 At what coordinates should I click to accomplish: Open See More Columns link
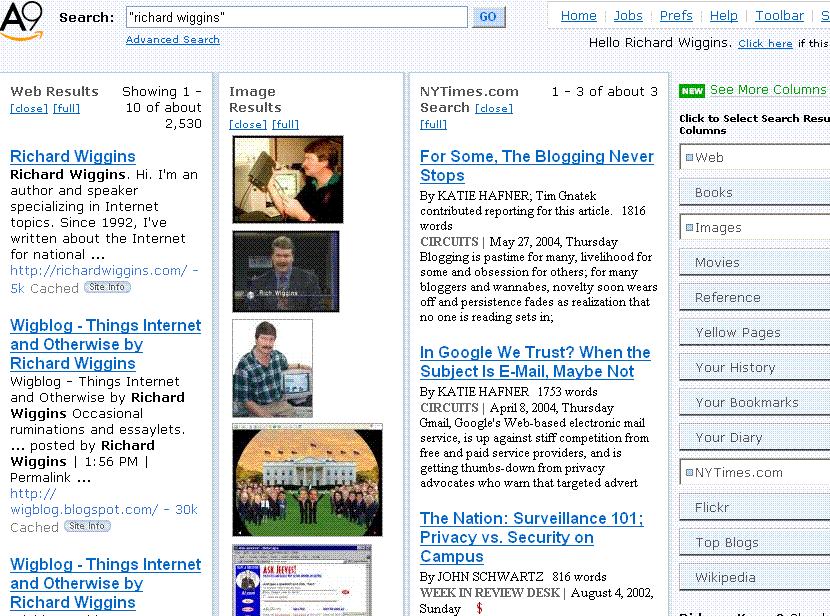768,90
